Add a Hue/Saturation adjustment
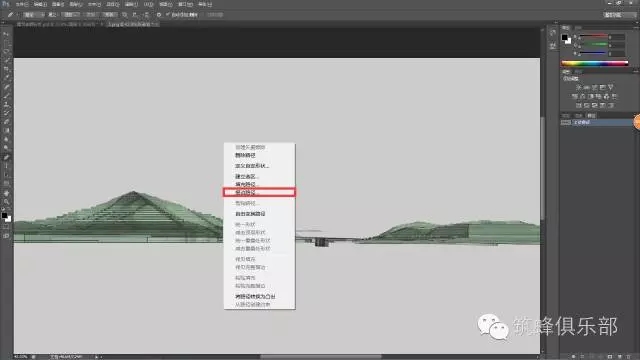Viewport: 640px width, 360px height. click(575, 96)
